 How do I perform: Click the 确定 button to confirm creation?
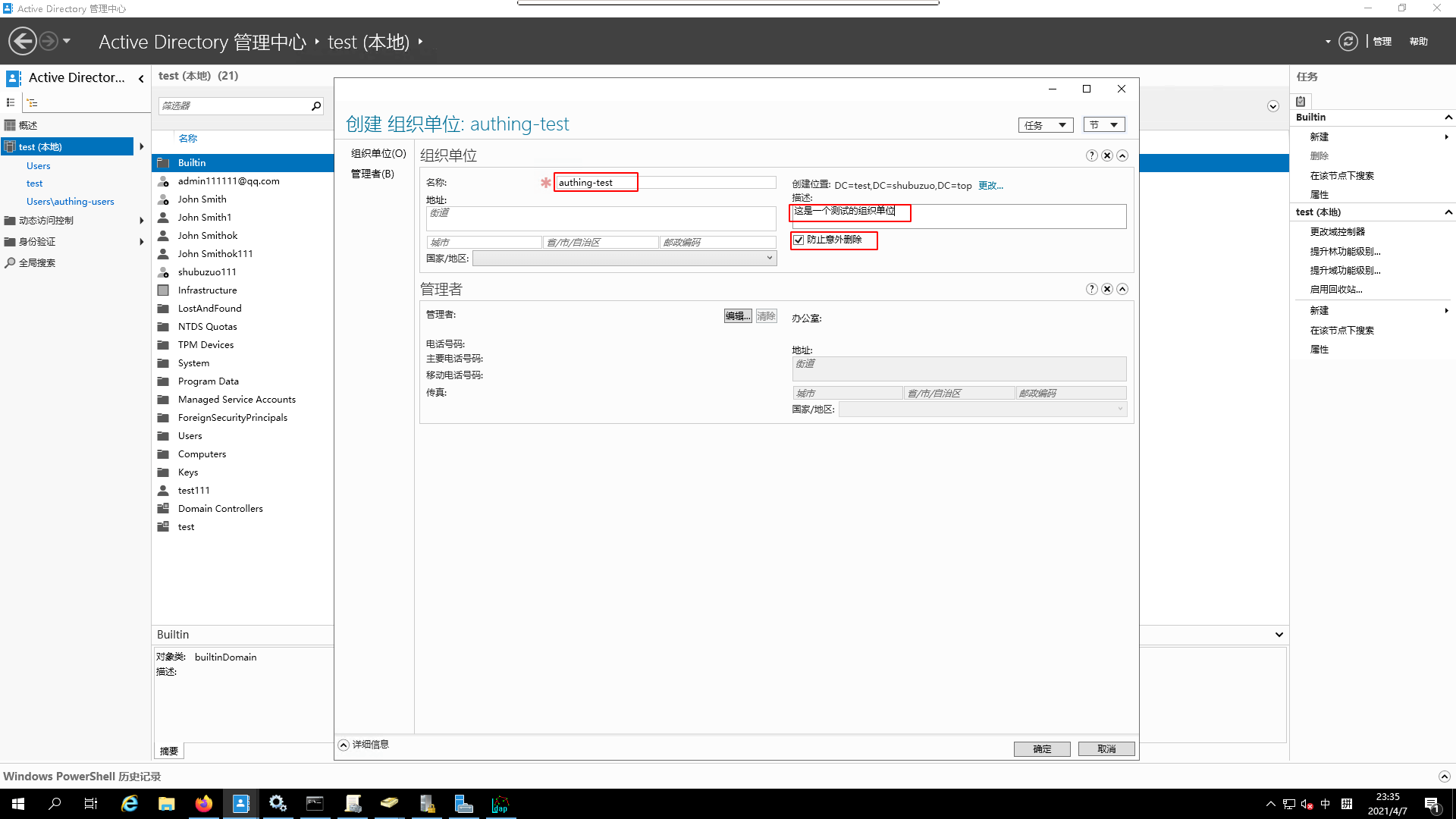[1042, 748]
